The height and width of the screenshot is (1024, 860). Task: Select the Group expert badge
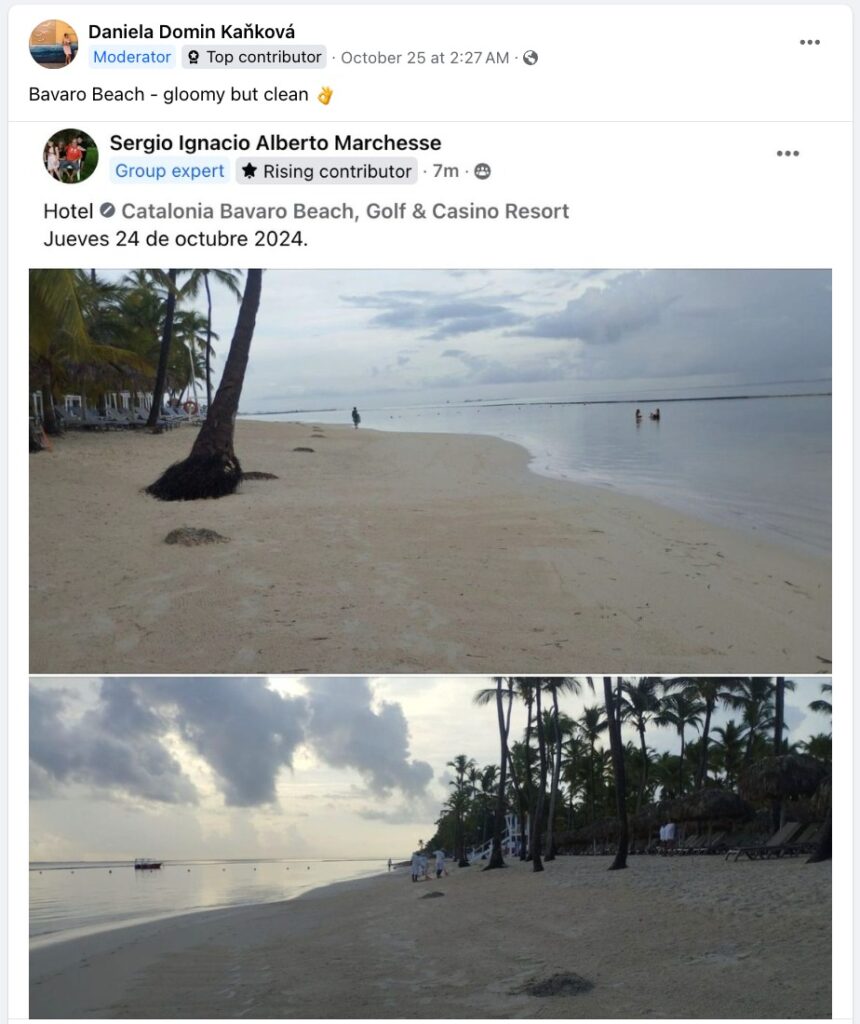(169, 171)
